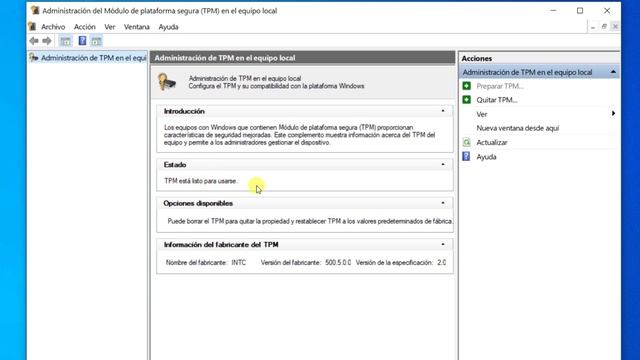Image resolution: width=640 pixels, height=360 pixels.
Task: Click 'Configura el TPM y su compatibilidad' text
Action: [x=276, y=86]
